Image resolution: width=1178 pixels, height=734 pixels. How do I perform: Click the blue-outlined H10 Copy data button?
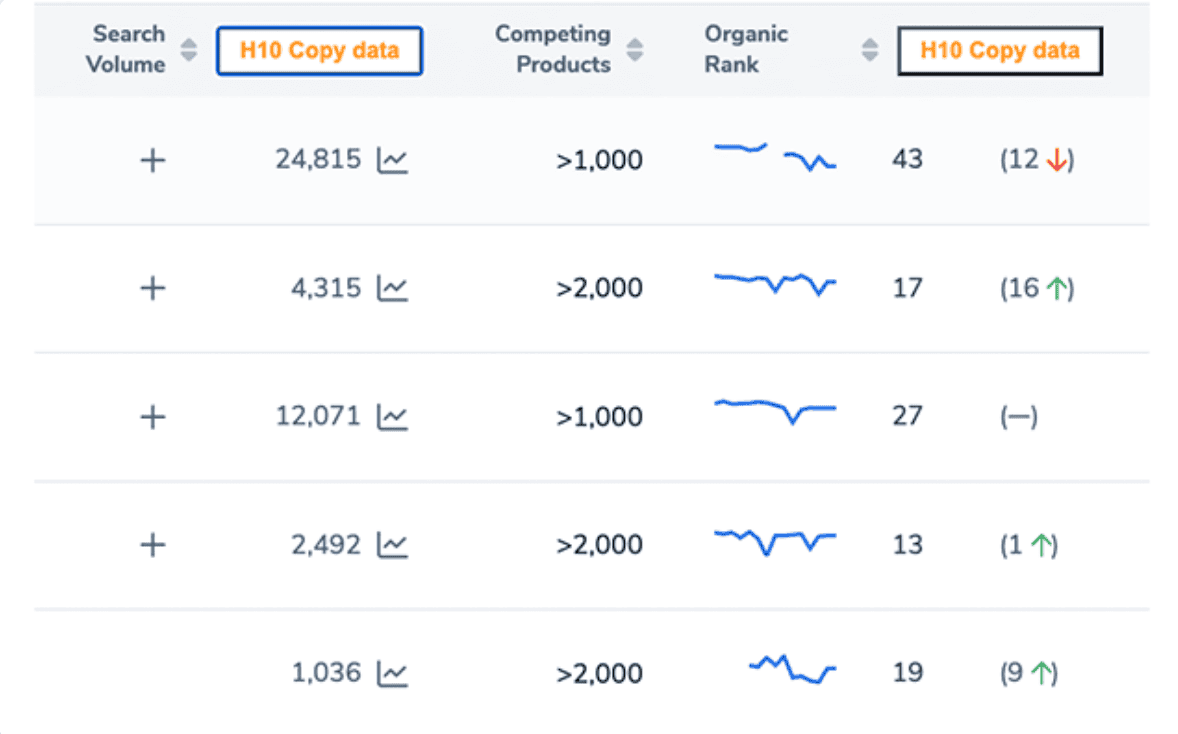pyautogui.click(x=319, y=51)
